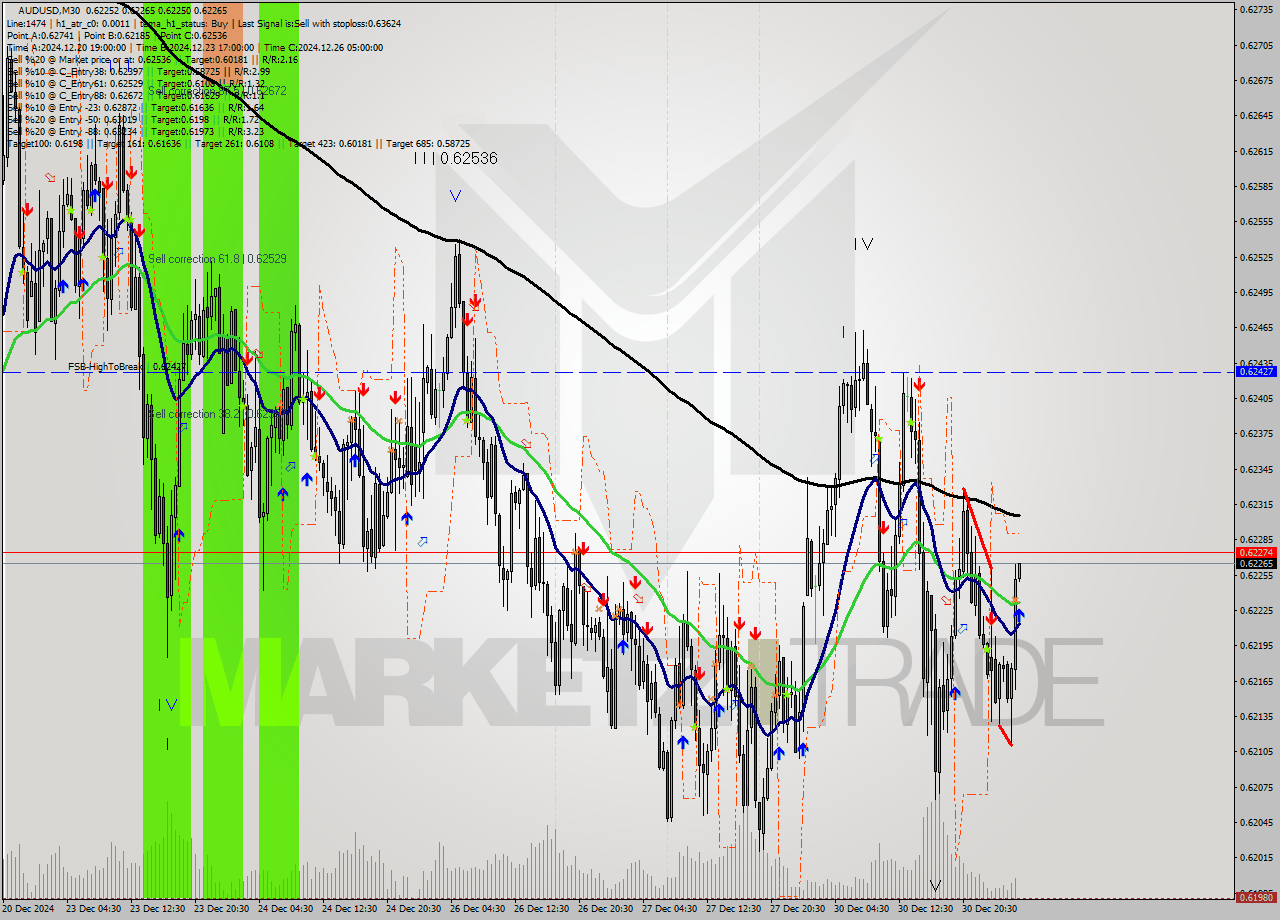The width and height of the screenshot is (1280, 920).
Task: Click the red 0.61980 price tag
Action: coord(1256,896)
